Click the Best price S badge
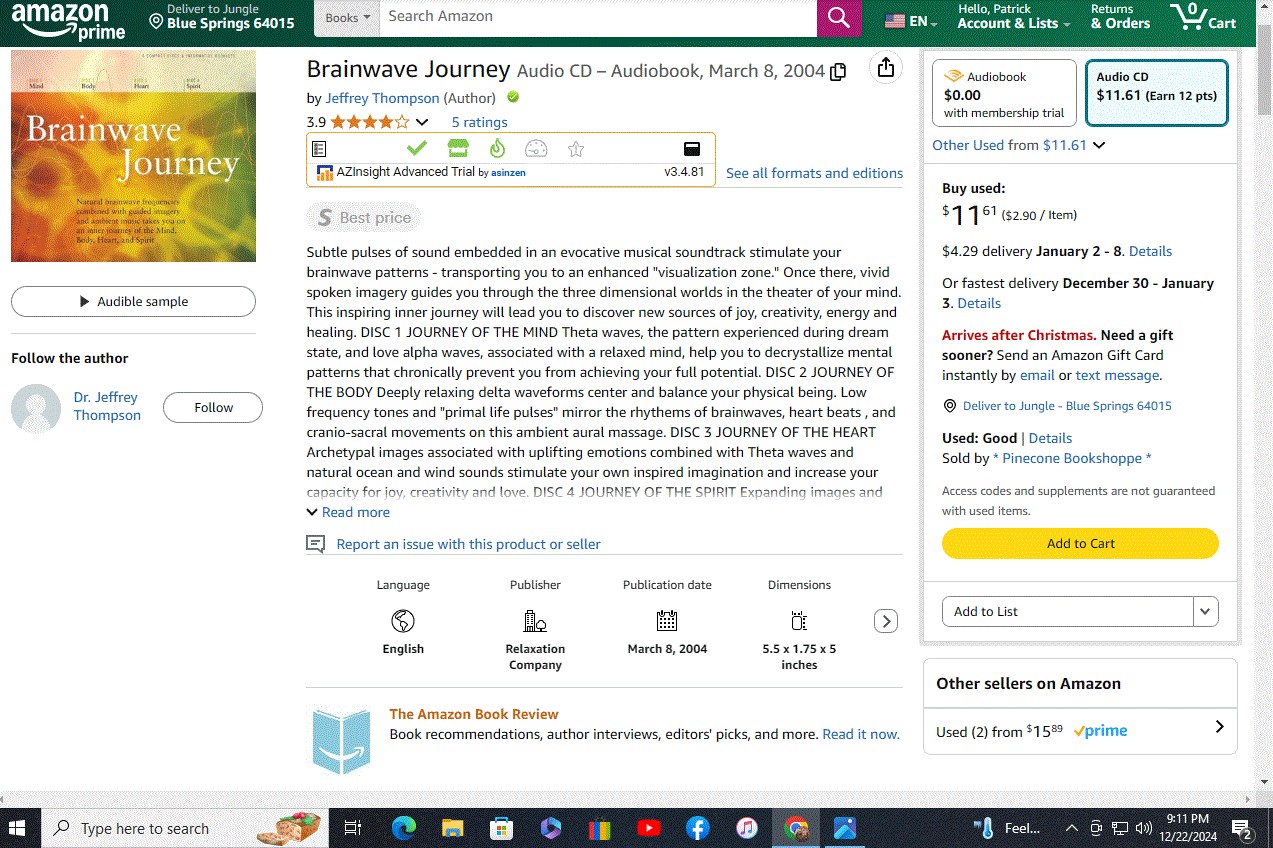This screenshot has height=848, width=1273. click(364, 217)
